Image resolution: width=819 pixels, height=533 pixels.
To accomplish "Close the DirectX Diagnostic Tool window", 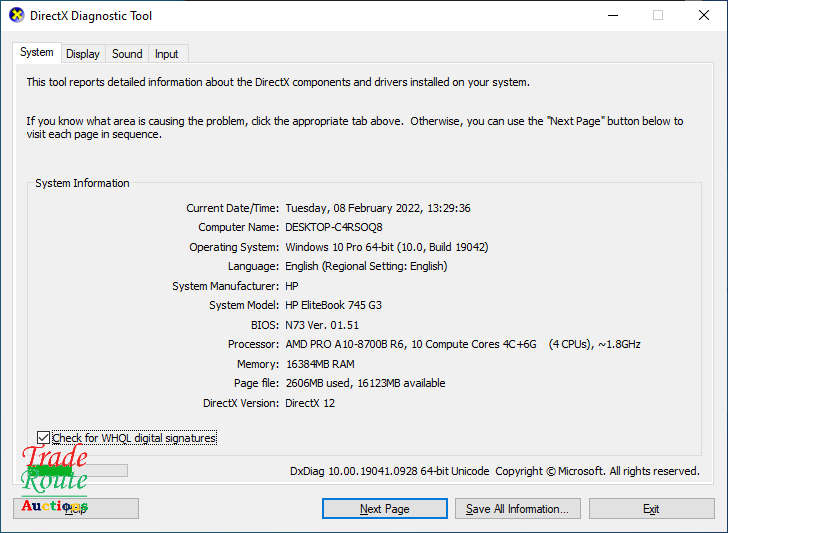I will [704, 16].
